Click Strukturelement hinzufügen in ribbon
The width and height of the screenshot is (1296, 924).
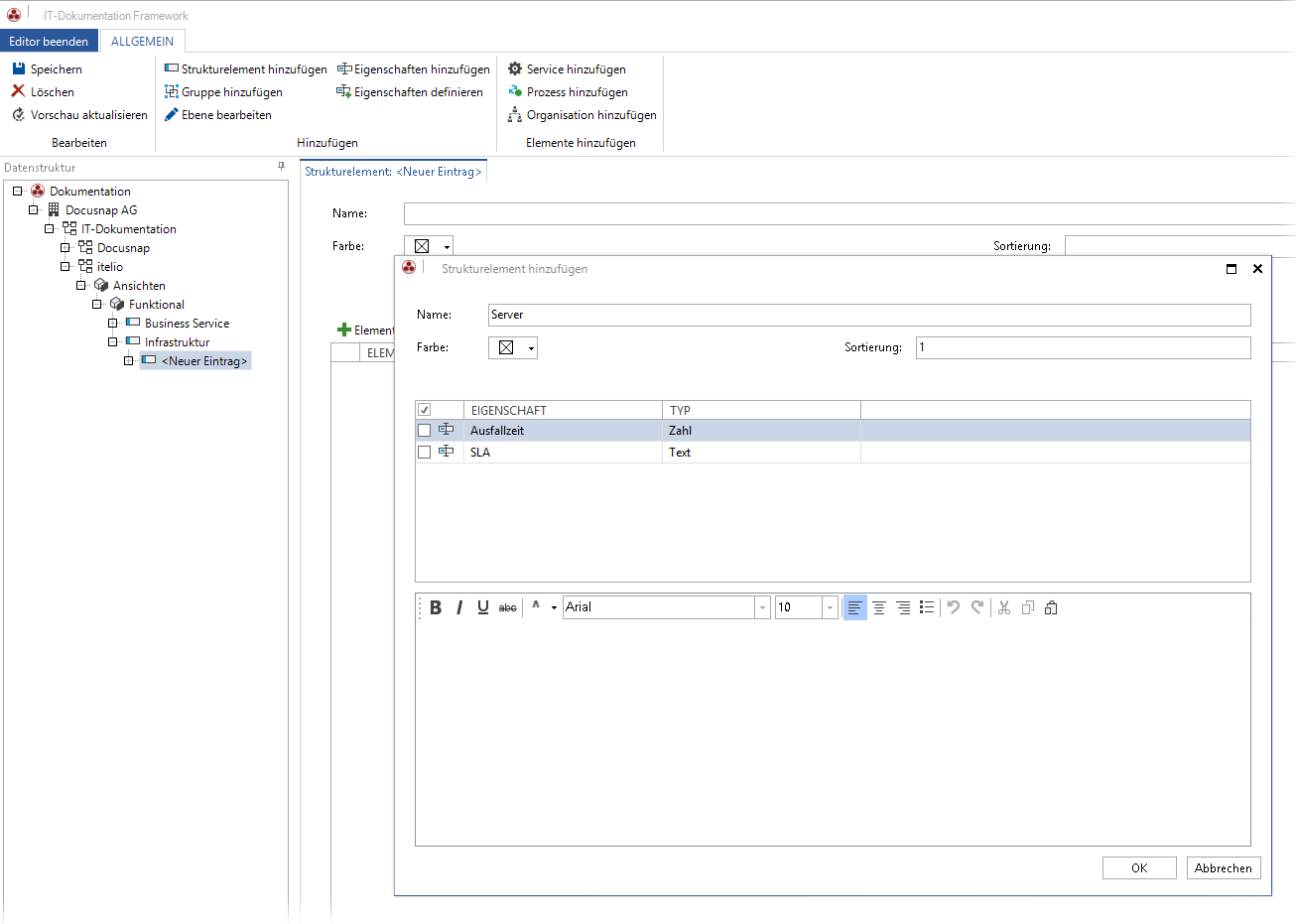point(245,68)
